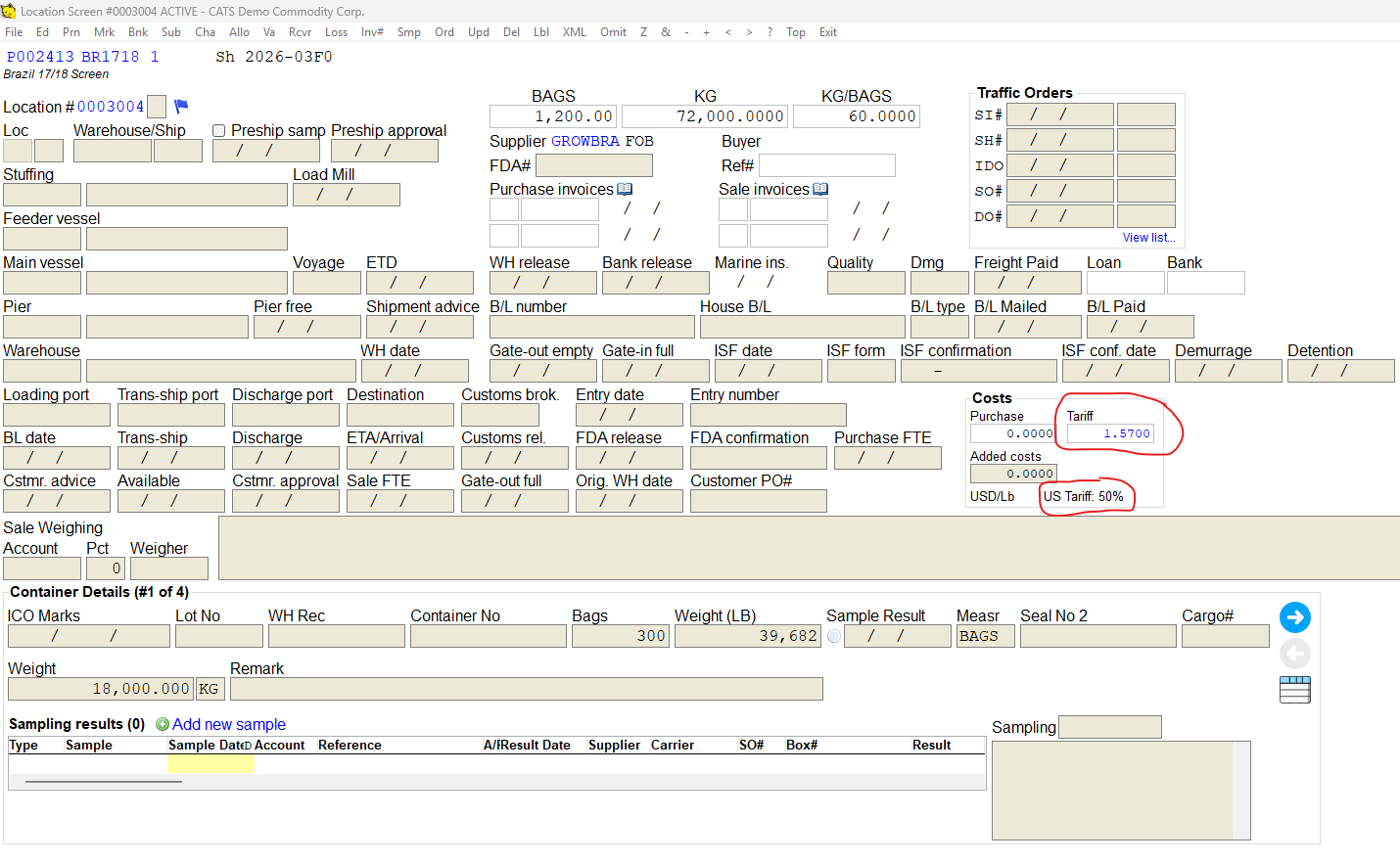
Task: Click the Customer PO# field
Action: tap(759, 501)
